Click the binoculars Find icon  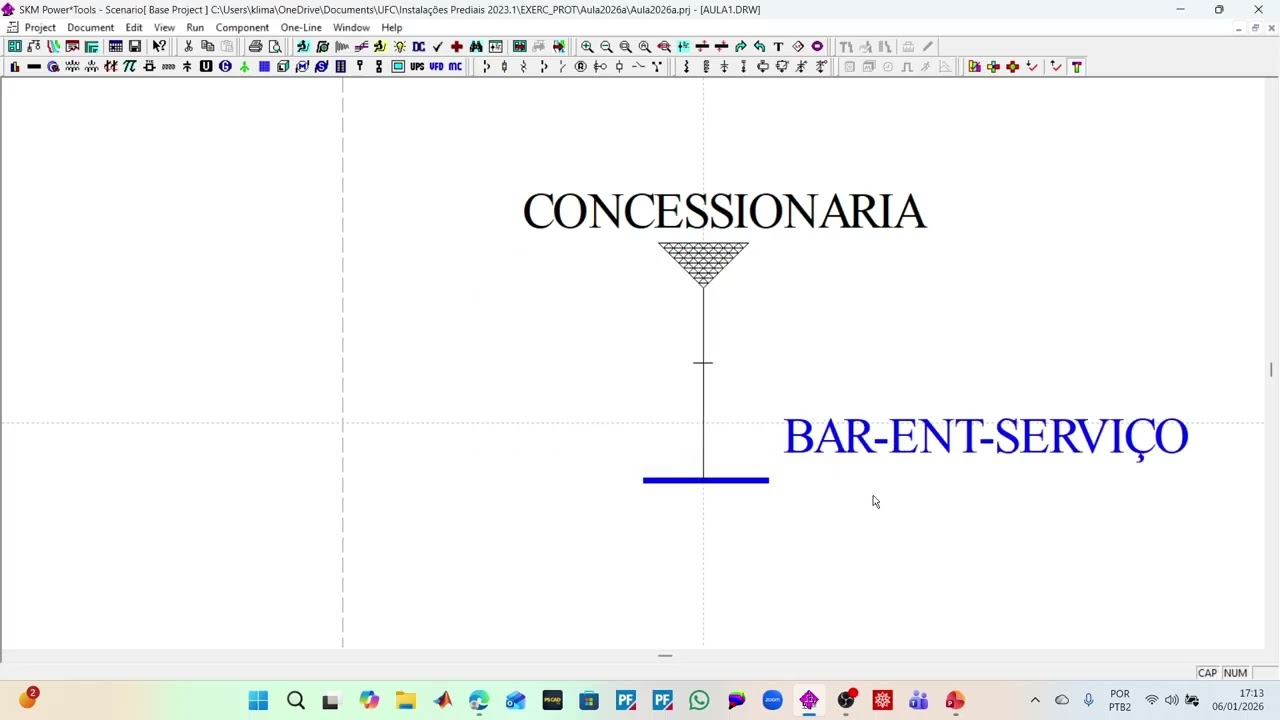[x=476, y=46]
